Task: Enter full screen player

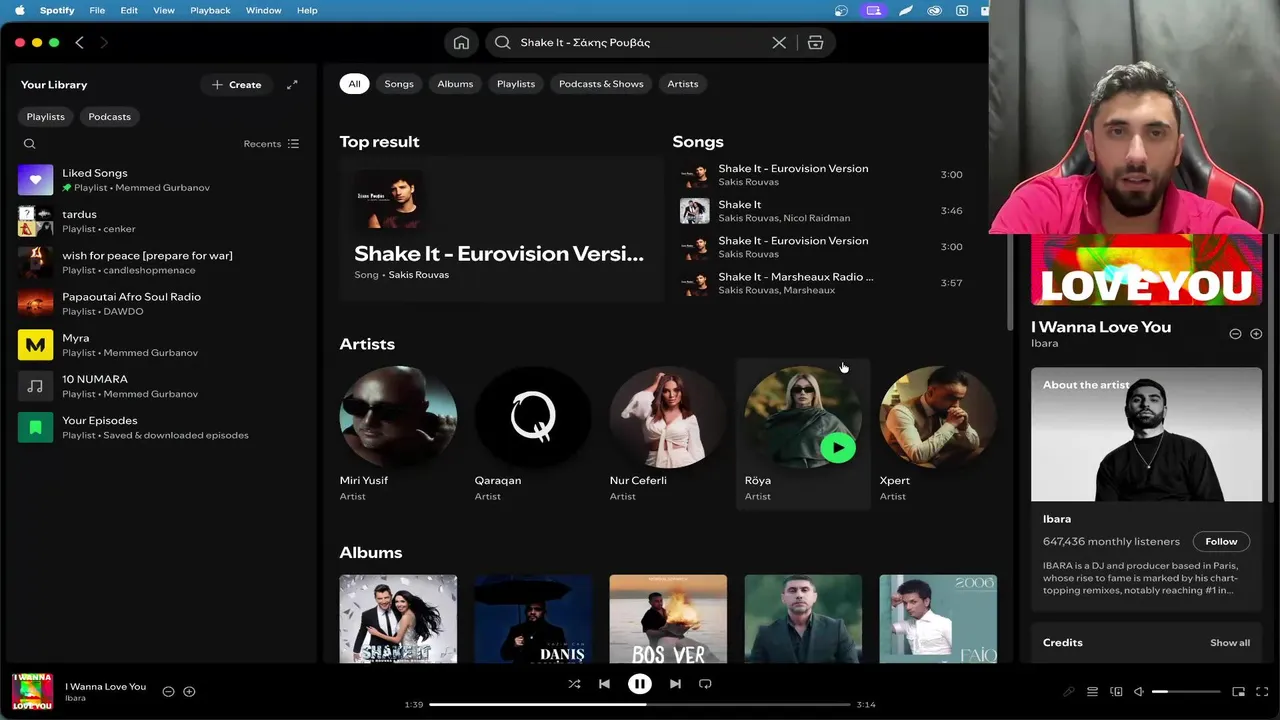Action: tap(1262, 692)
